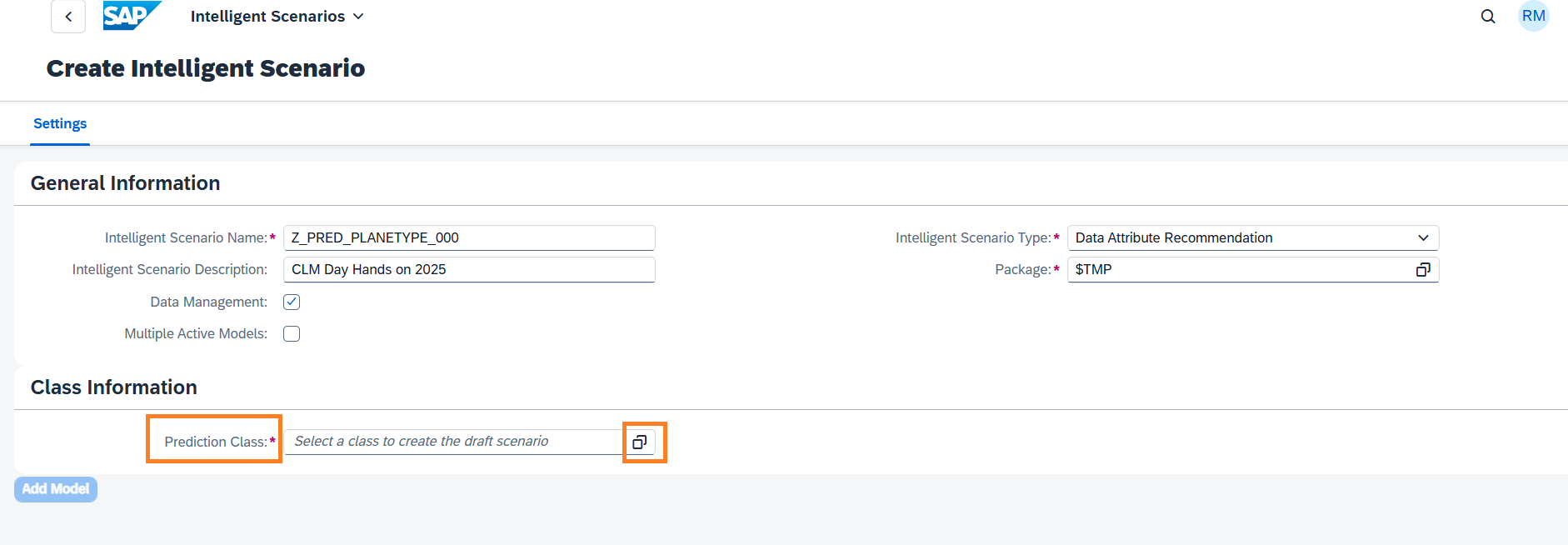Click the Class Information section heading
The height and width of the screenshot is (545, 1568).
114,387
